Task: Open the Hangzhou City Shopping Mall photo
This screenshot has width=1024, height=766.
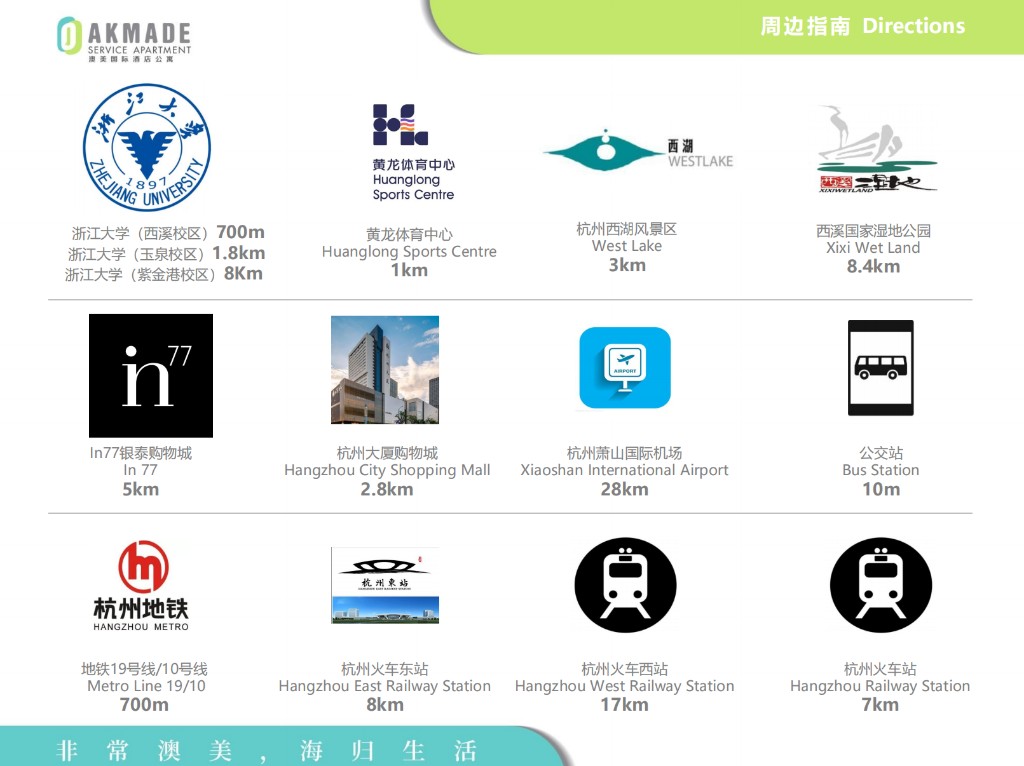Action: [x=385, y=370]
